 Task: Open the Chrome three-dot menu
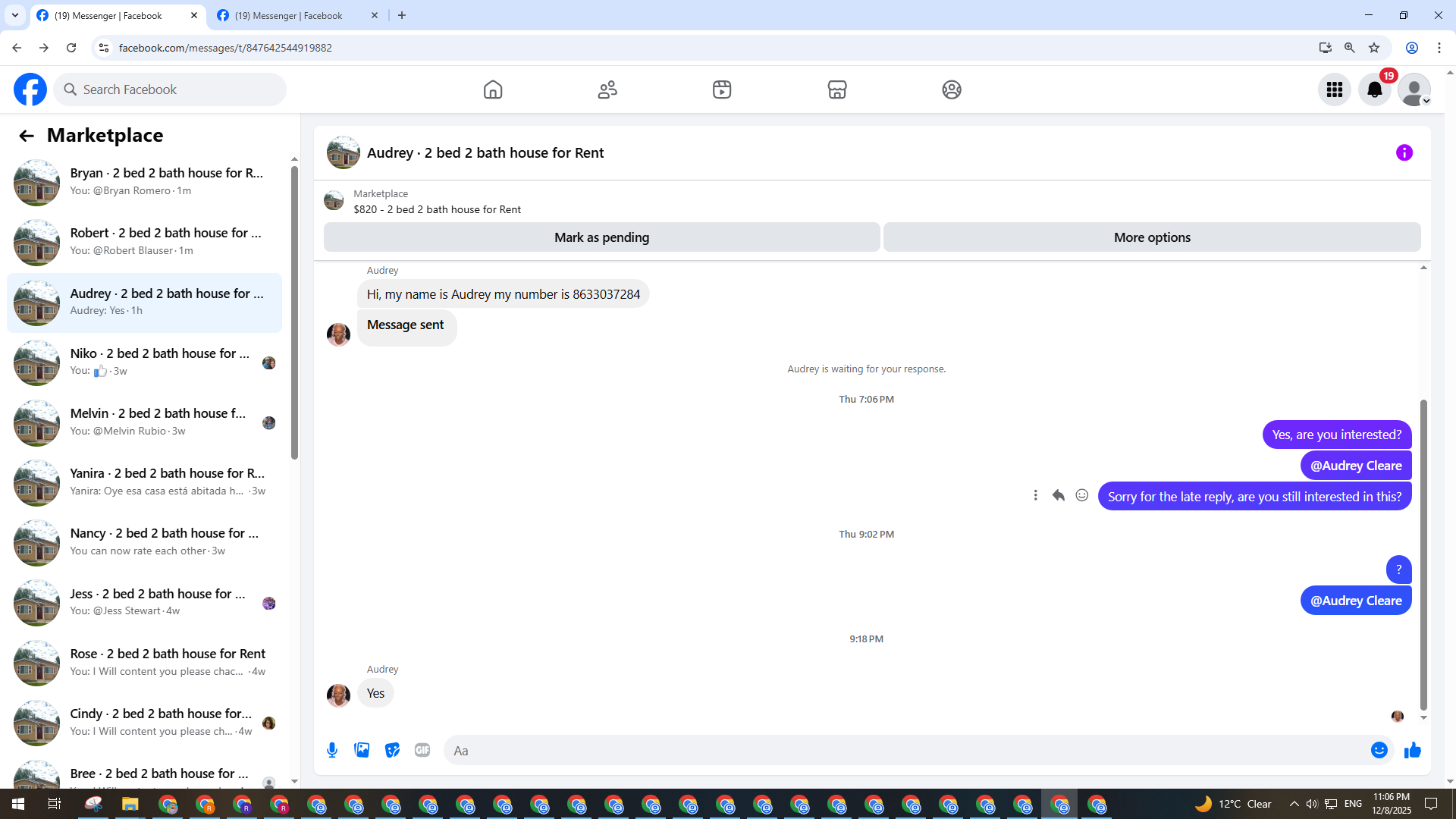1439,48
